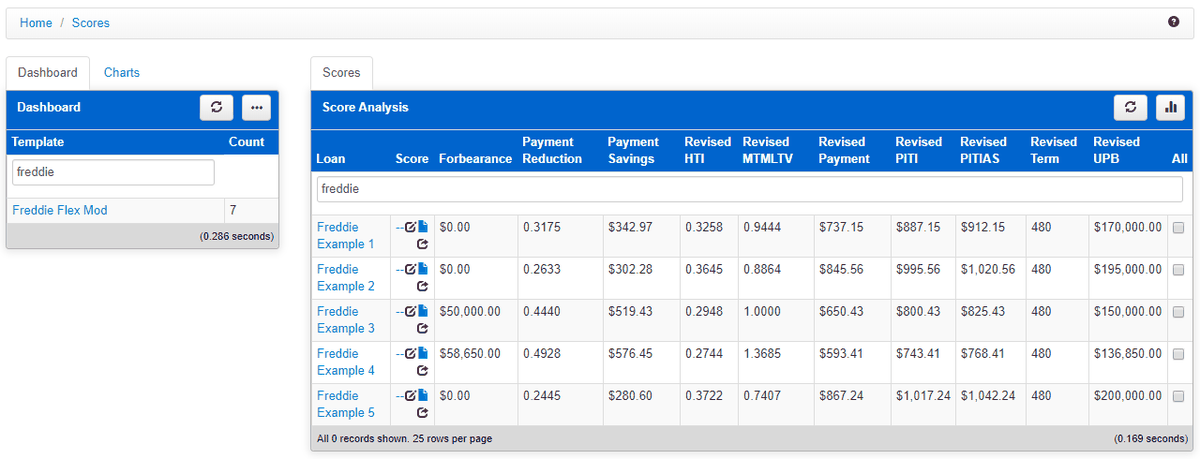Refresh the Dashboard panel
The height and width of the screenshot is (459, 1200).
click(x=217, y=107)
